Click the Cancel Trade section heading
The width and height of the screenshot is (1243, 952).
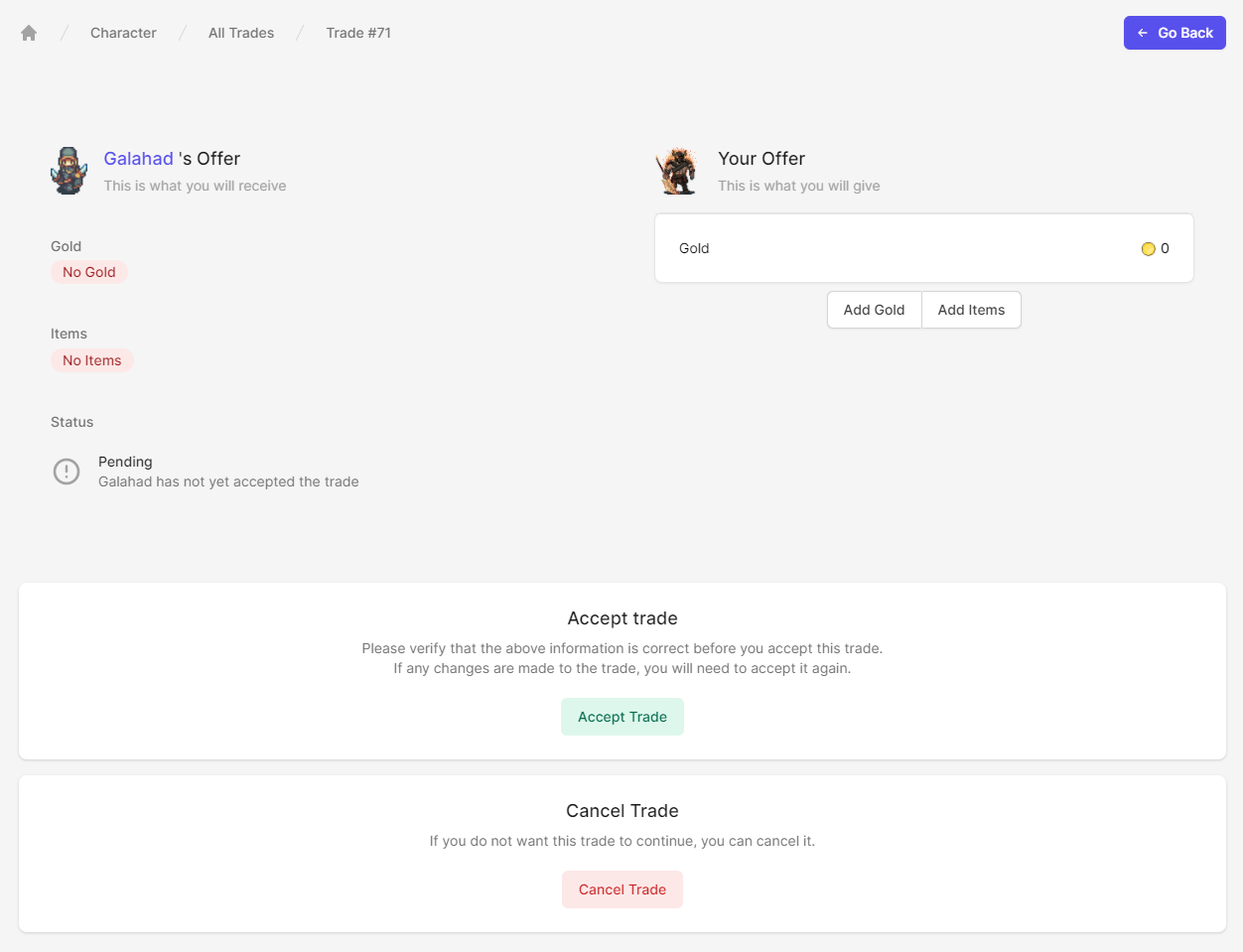coord(622,811)
